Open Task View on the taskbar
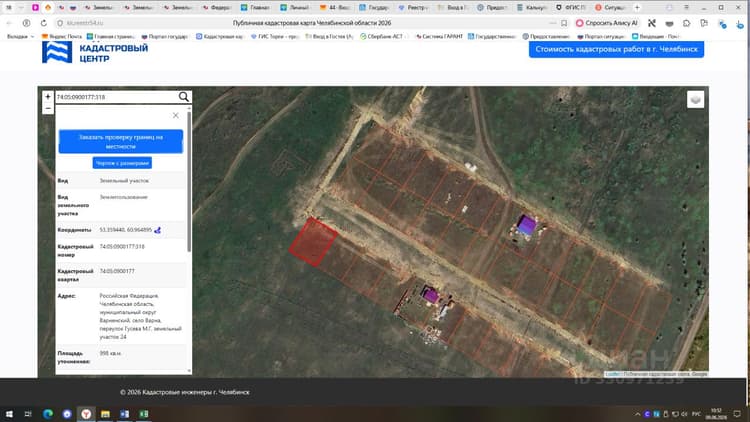 28,414
